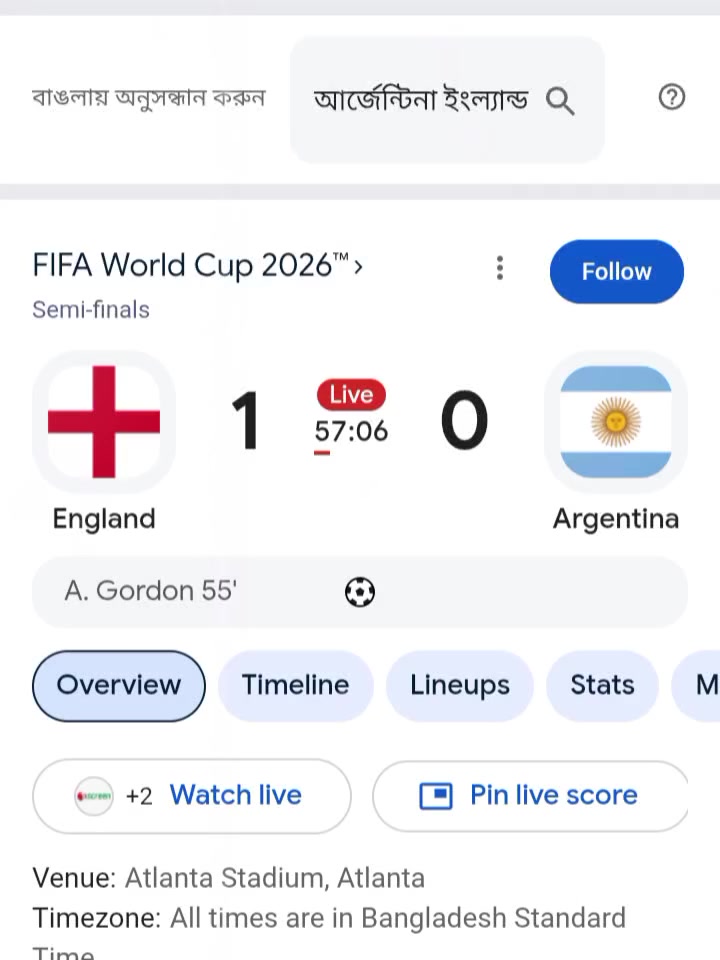
Task: Click Pin live score button
Action: (531, 796)
